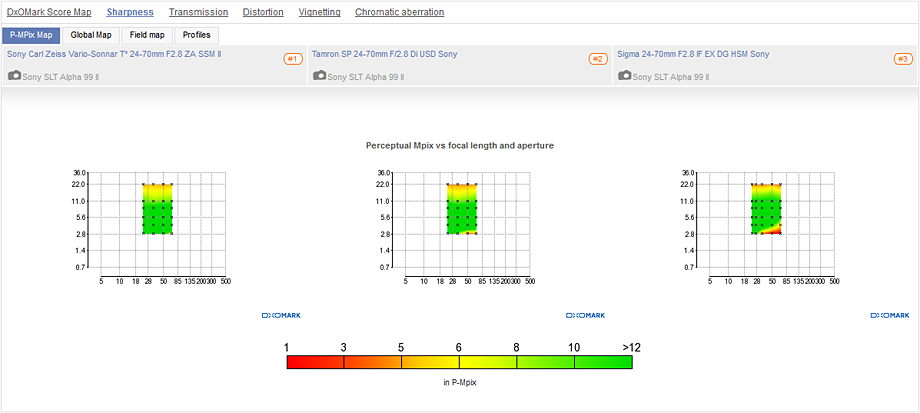
Task: Click the #2 rank badge
Action: 598,59
